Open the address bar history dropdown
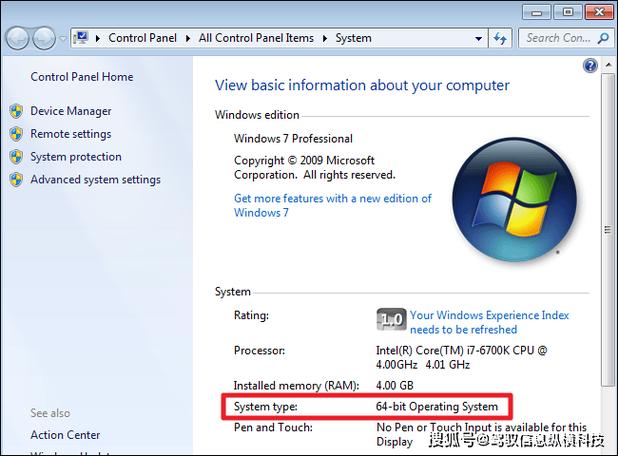 [478, 39]
